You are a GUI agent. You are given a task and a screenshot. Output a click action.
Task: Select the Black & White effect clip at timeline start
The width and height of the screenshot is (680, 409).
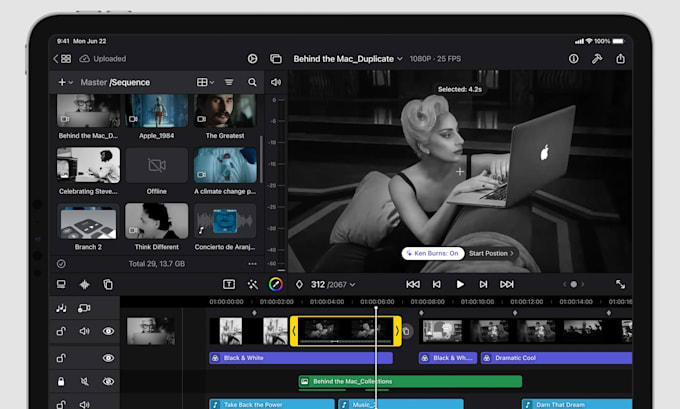[301, 358]
